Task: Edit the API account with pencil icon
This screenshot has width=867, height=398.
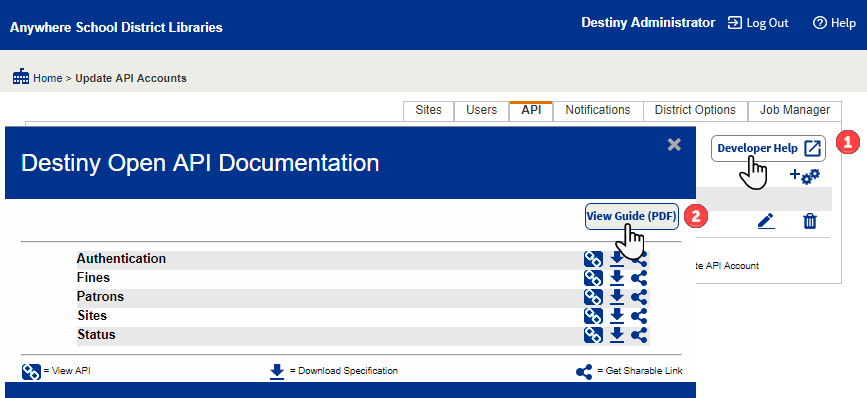Action: click(766, 222)
